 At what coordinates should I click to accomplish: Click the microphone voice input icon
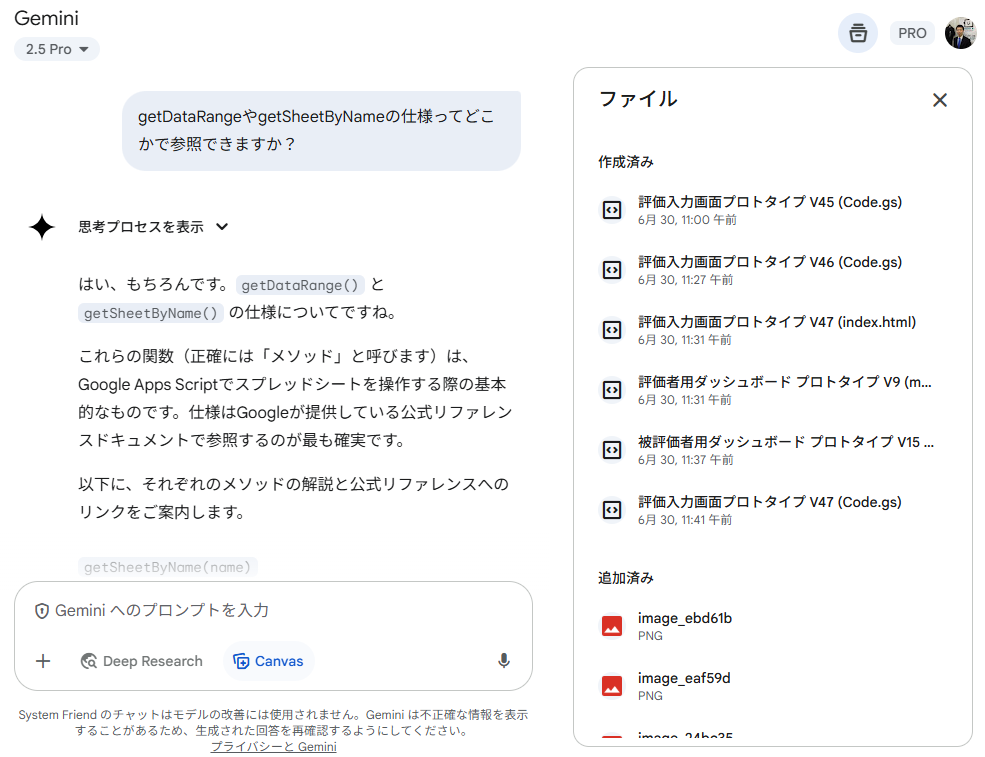(x=503, y=661)
